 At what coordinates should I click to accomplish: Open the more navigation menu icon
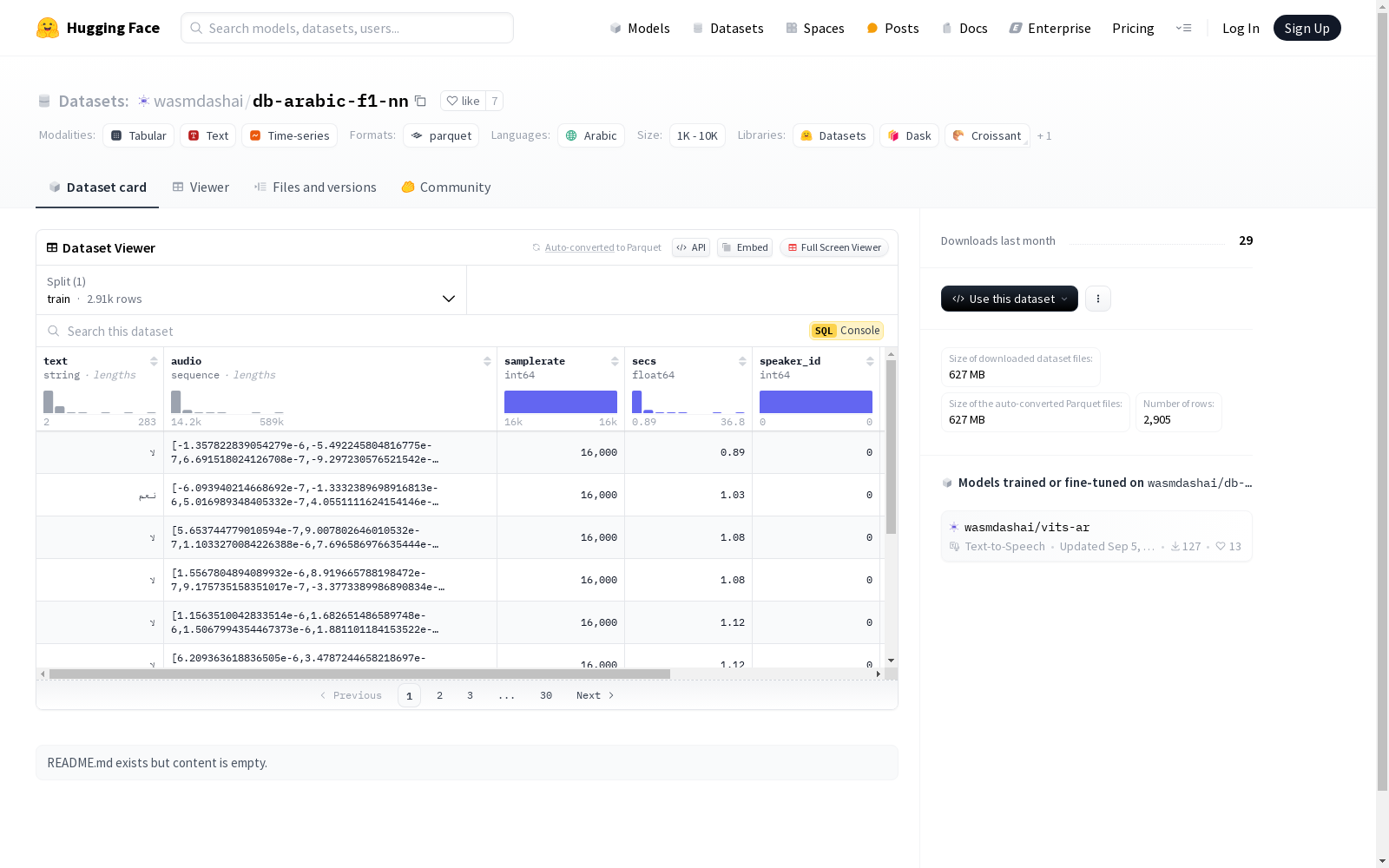tap(1183, 28)
